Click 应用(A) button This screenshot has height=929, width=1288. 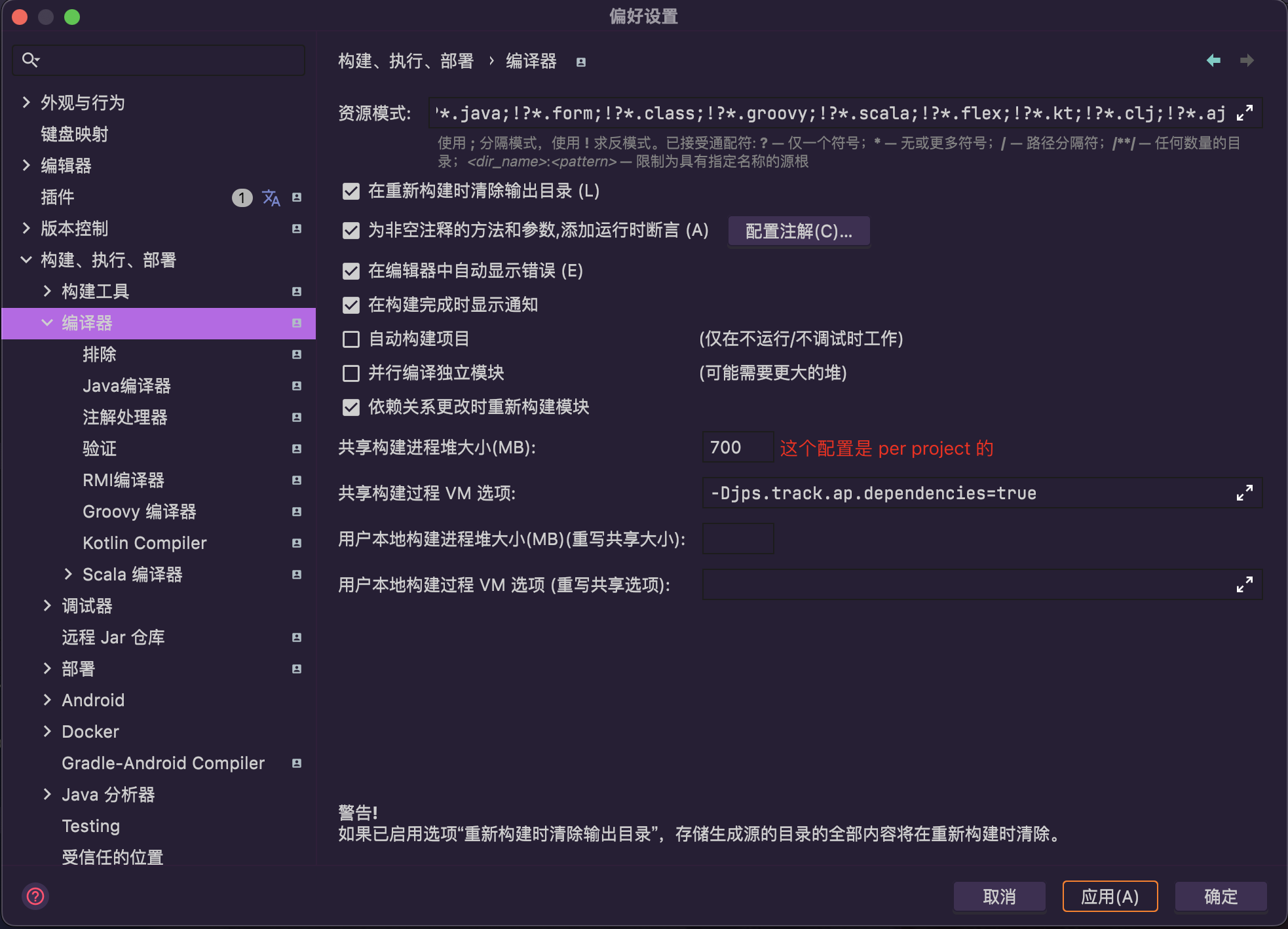coord(1110,897)
